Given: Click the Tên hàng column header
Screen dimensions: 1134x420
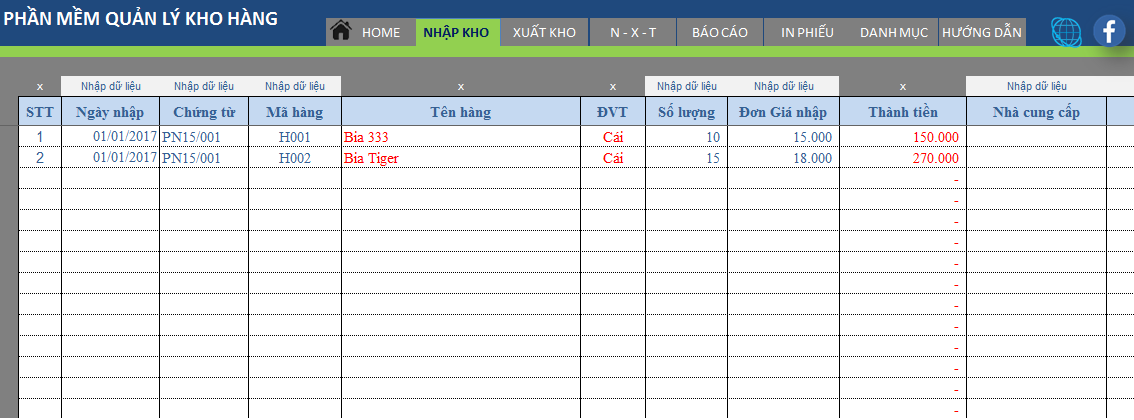Looking at the screenshot, I should tap(460, 112).
